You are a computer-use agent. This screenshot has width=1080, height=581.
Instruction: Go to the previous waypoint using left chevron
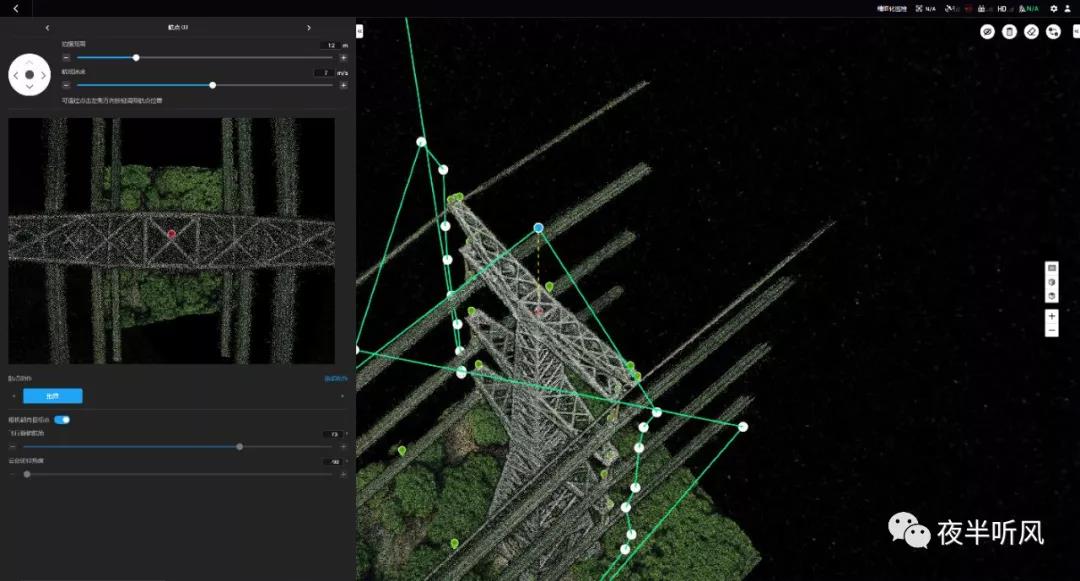click(x=47, y=28)
